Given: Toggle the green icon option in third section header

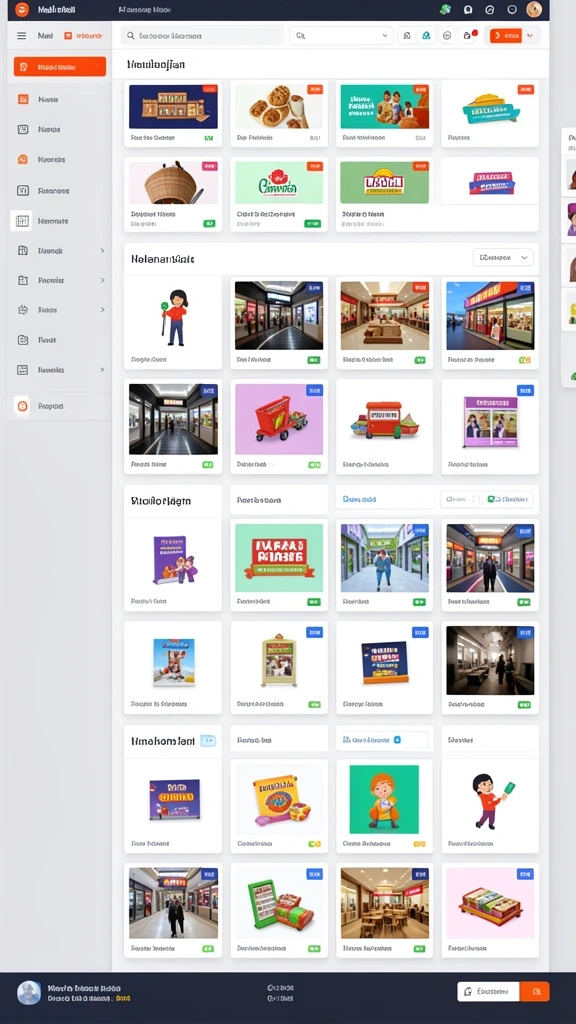Looking at the screenshot, I should (508, 500).
